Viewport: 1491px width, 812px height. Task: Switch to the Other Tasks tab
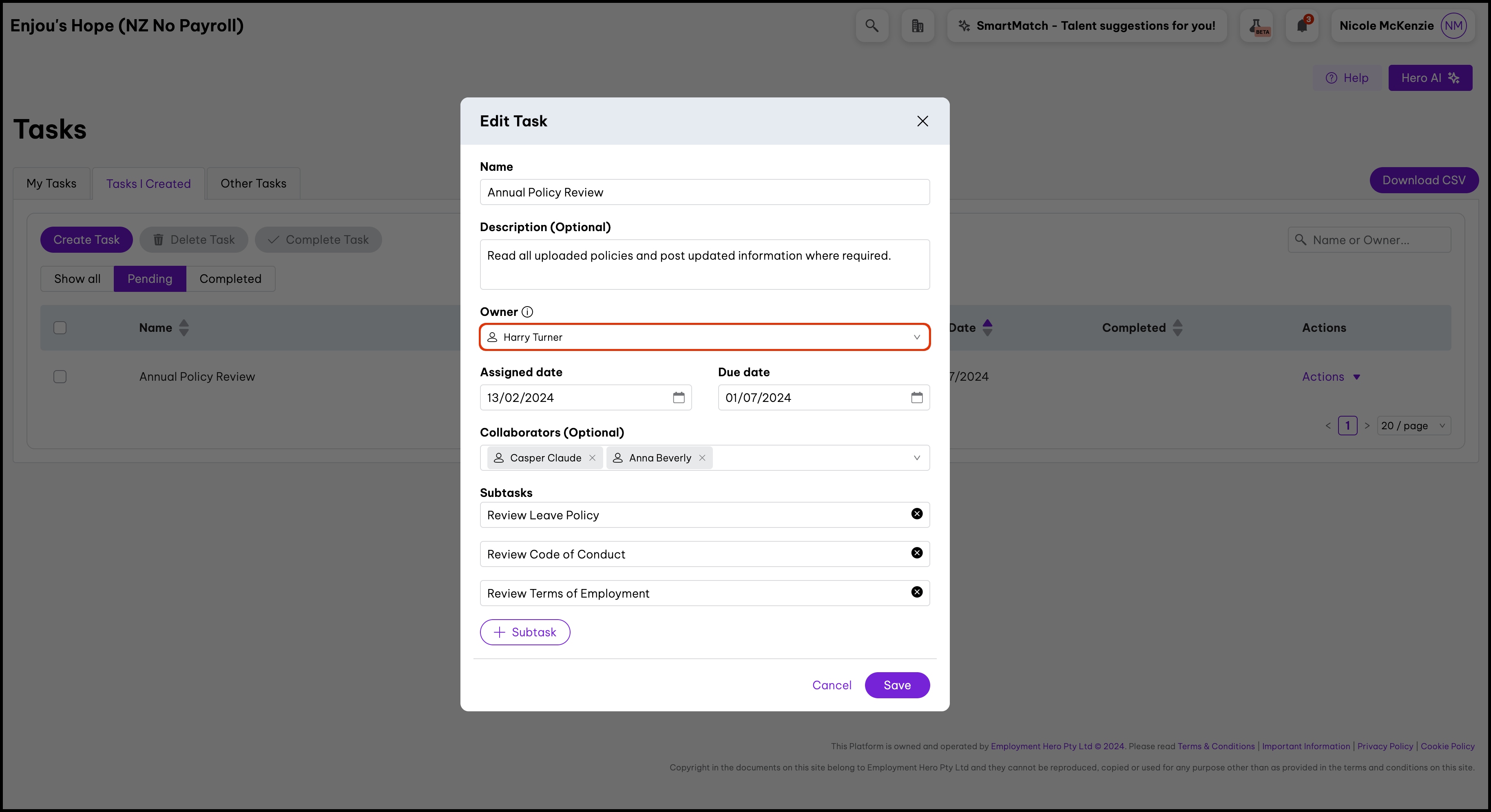(253, 183)
